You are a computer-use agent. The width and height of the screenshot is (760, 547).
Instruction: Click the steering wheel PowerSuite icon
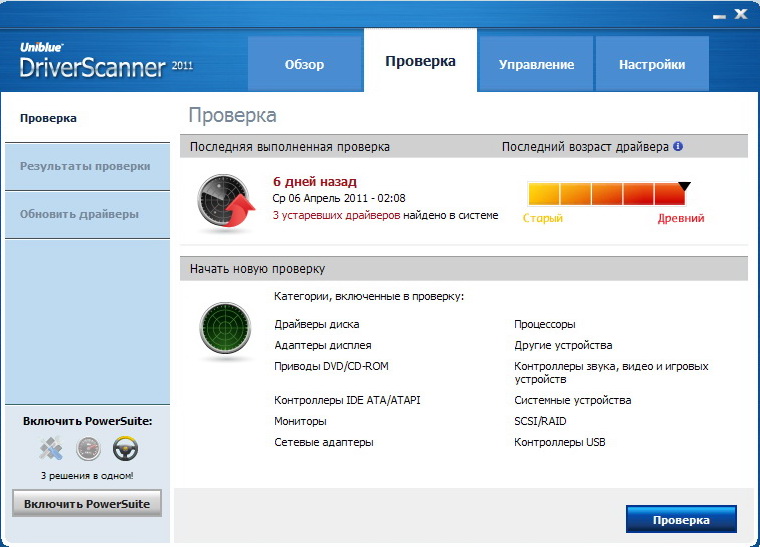[x=125, y=447]
